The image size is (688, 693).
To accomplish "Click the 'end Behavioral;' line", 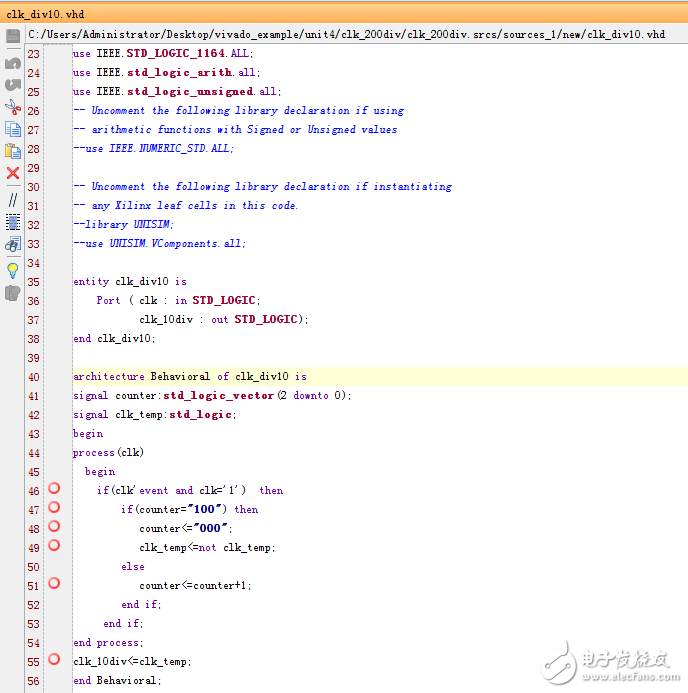I will (117, 681).
